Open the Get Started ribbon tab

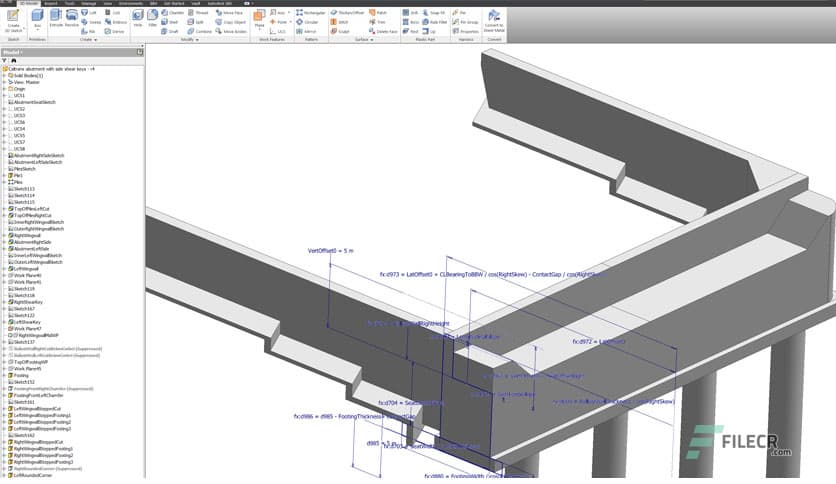coord(174,3)
